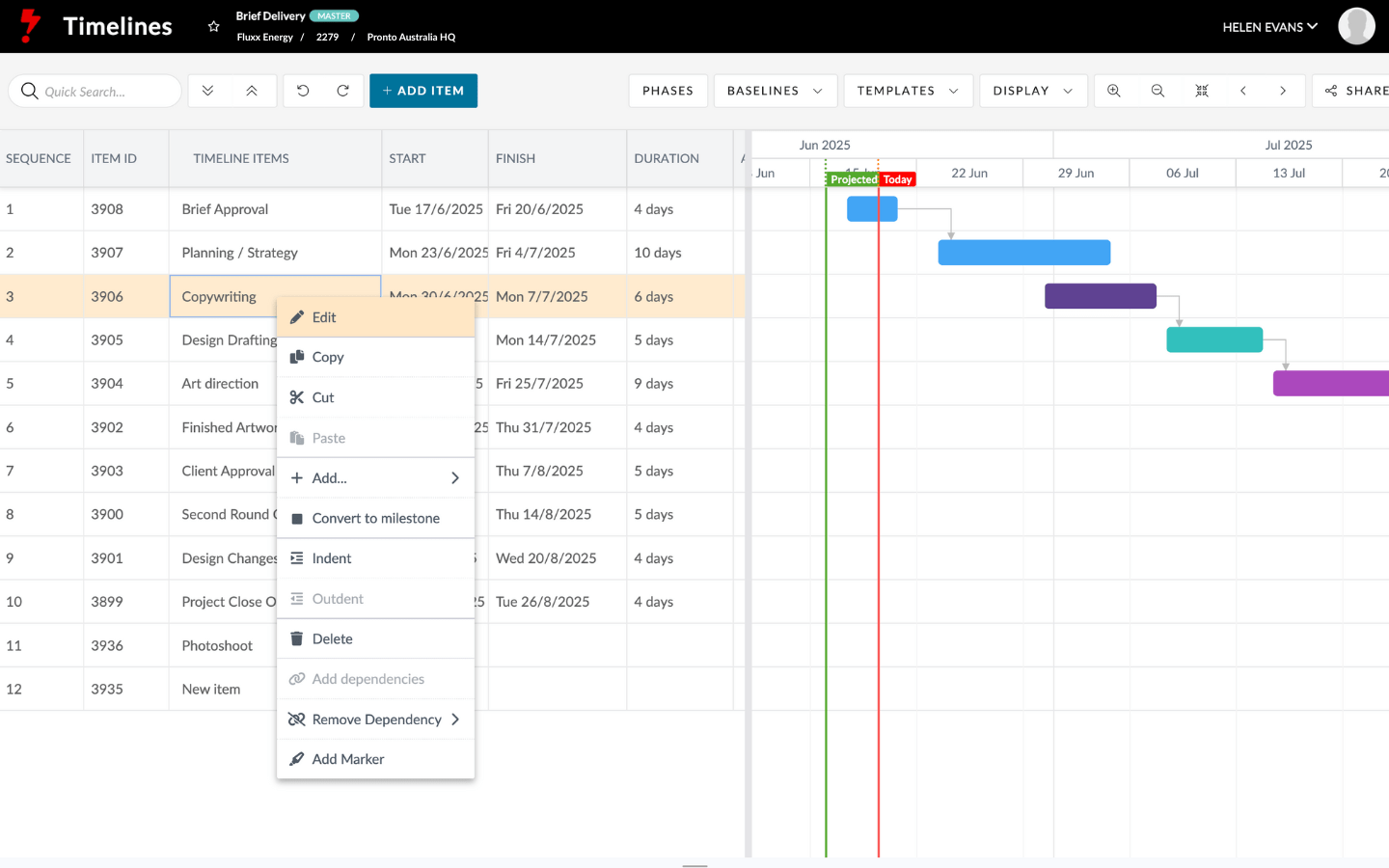This screenshot has width=1389, height=868.
Task: Click the expand all rows double-chevron icon
Action: point(207,91)
